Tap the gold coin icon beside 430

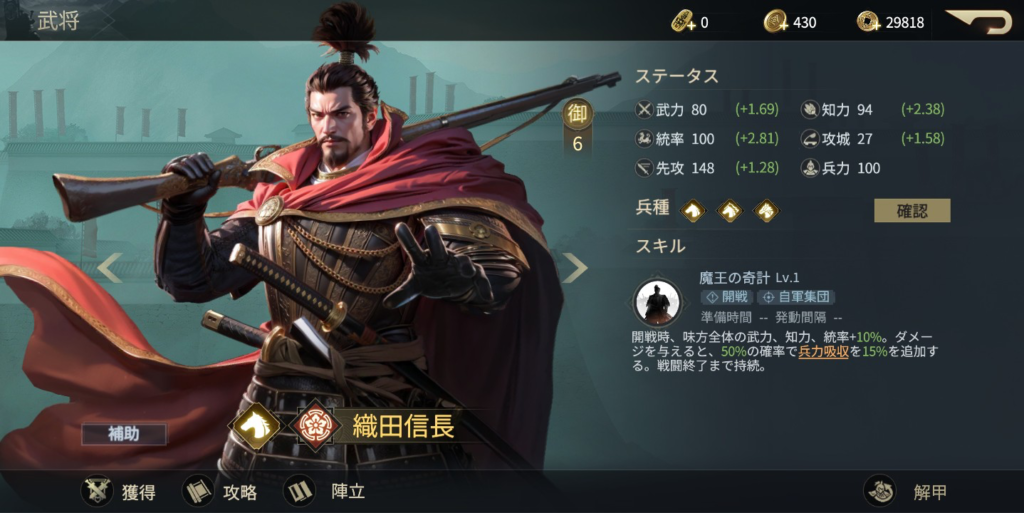[776, 22]
